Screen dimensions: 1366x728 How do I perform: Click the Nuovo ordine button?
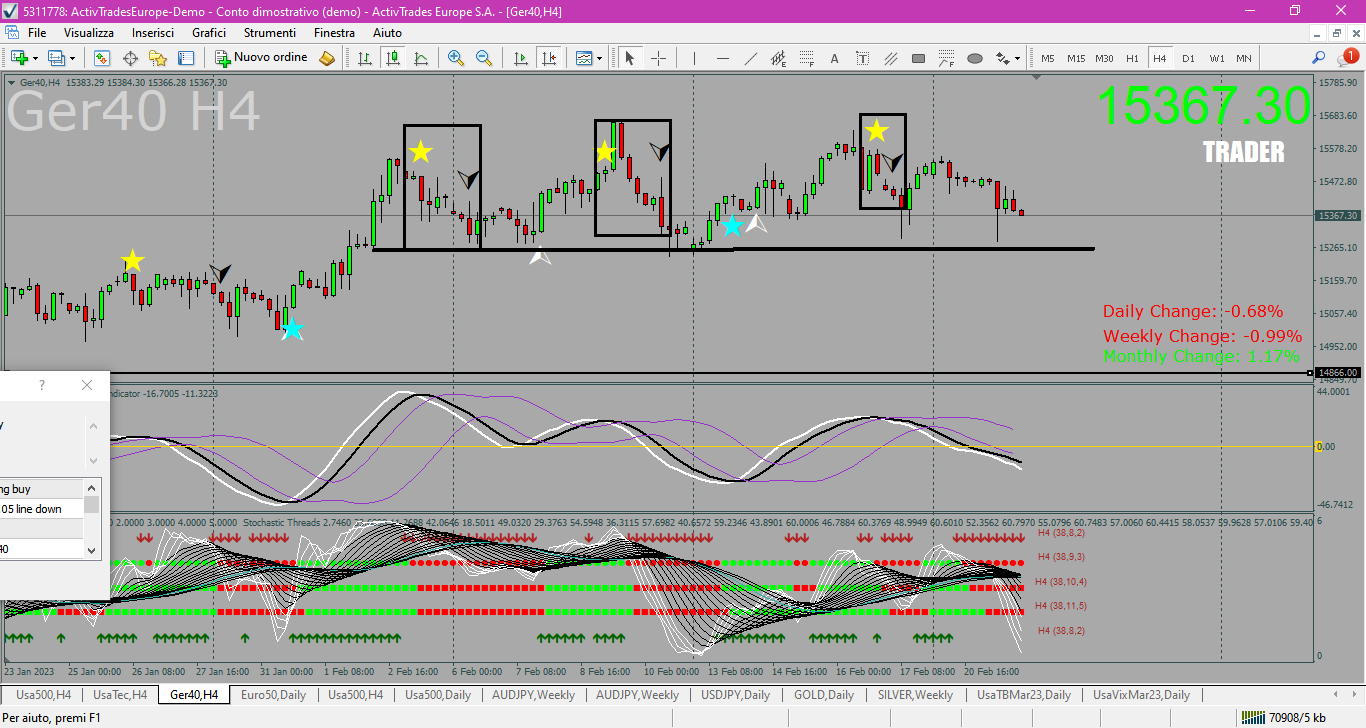(261, 58)
